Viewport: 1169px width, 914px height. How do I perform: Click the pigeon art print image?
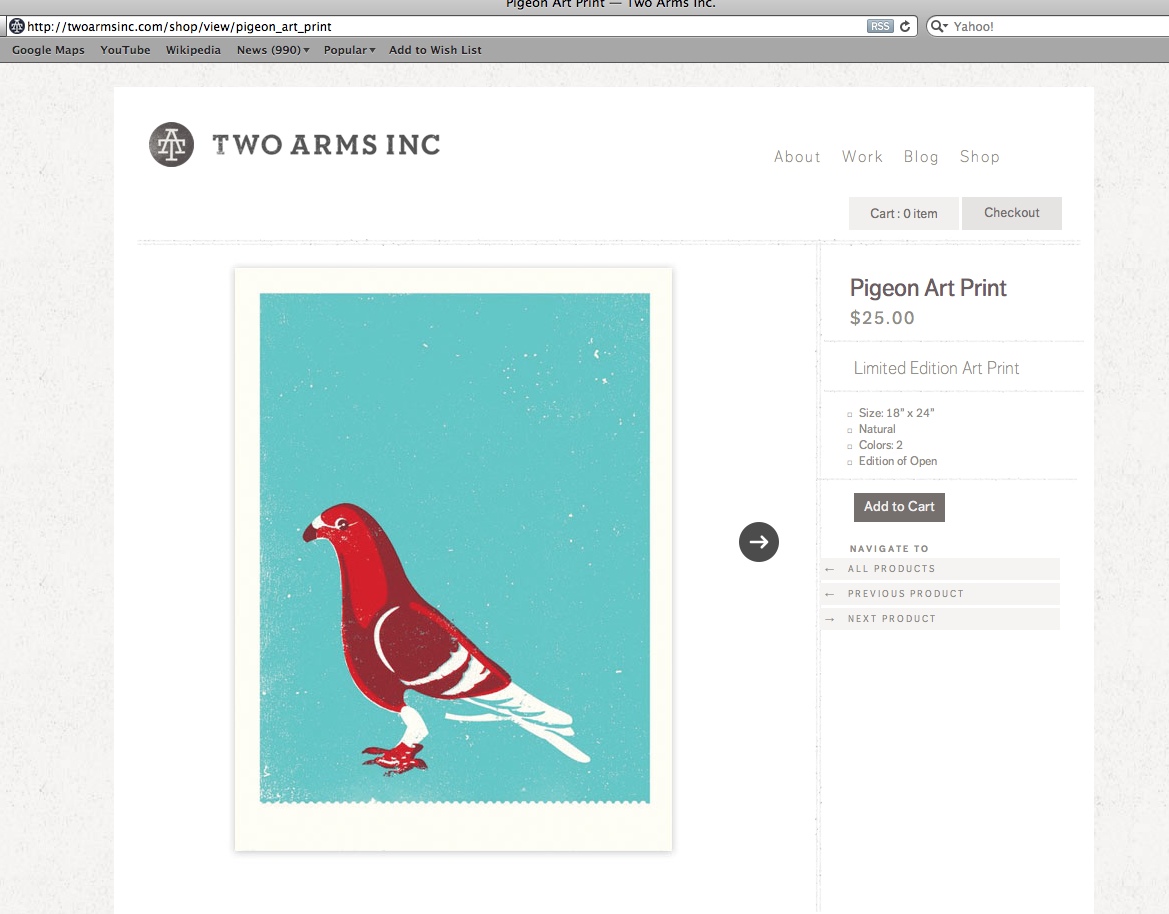tap(454, 559)
